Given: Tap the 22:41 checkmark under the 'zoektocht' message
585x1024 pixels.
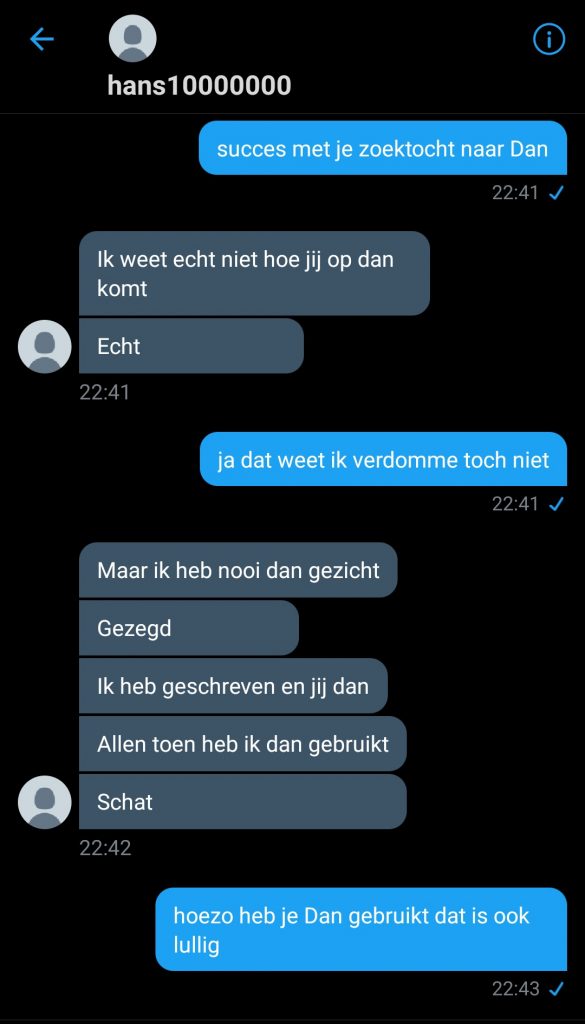Looking at the screenshot, I should pos(556,193).
